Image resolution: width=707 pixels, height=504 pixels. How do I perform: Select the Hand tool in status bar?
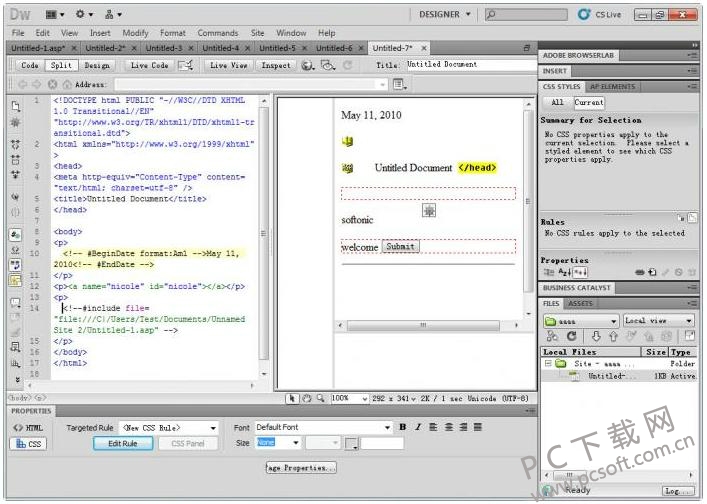[x=307, y=398]
